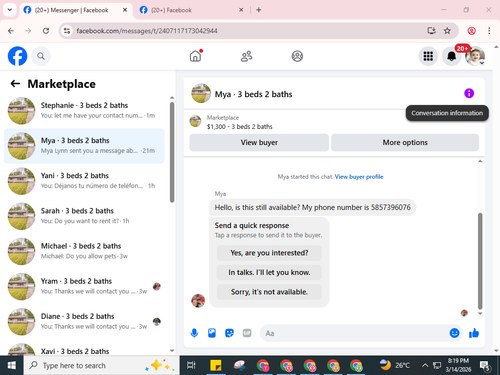This screenshot has height=375, width=500.
Task: Open the Windows Start menu
Action: coord(12,366)
